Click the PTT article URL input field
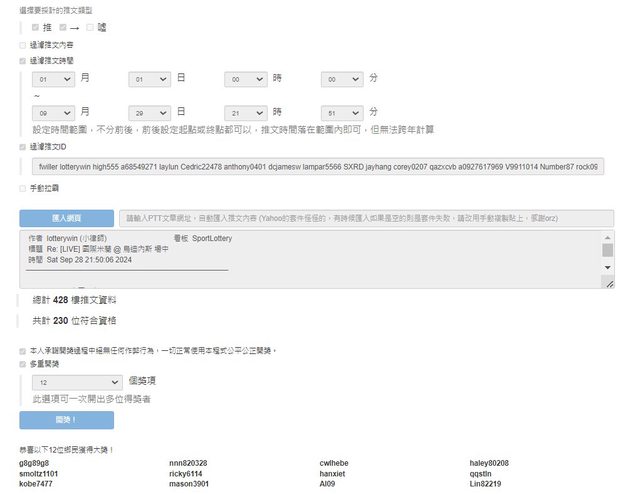The width and height of the screenshot is (640, 494). pyautogui.click(x=365, y=217)
